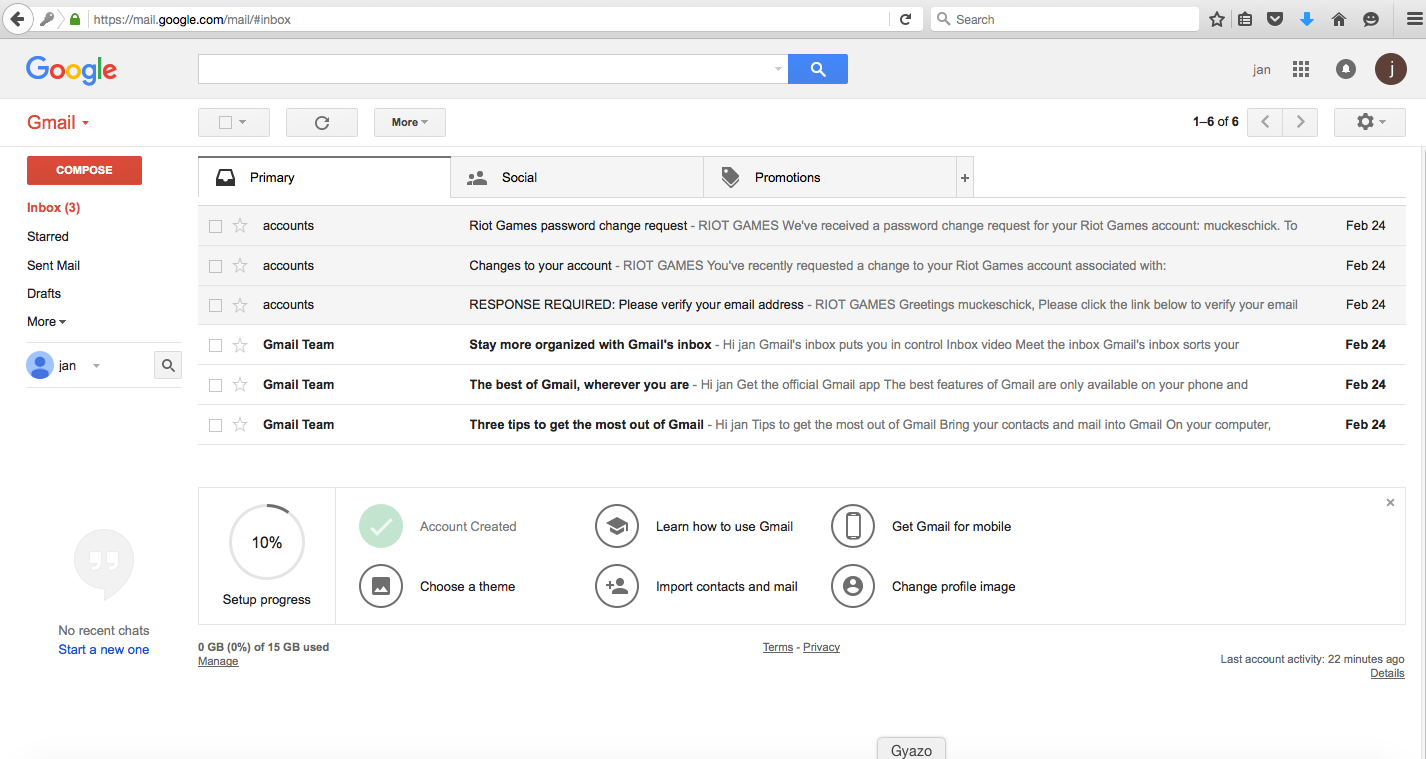This screenshot has width=1426, height=759.
Task: Open the account avatar with letter j
Action: point(1391,69)
